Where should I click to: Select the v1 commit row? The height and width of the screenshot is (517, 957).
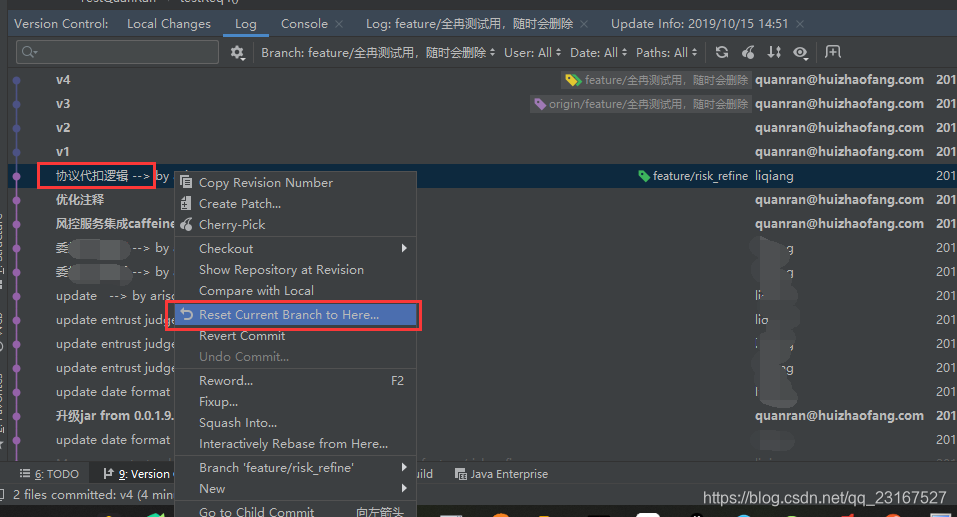point(482,151)
